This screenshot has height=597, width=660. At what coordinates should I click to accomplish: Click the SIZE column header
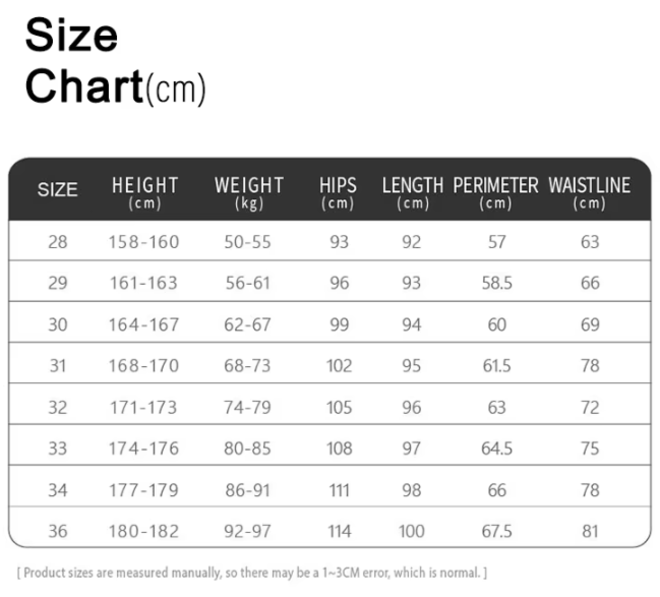(57, 190)
